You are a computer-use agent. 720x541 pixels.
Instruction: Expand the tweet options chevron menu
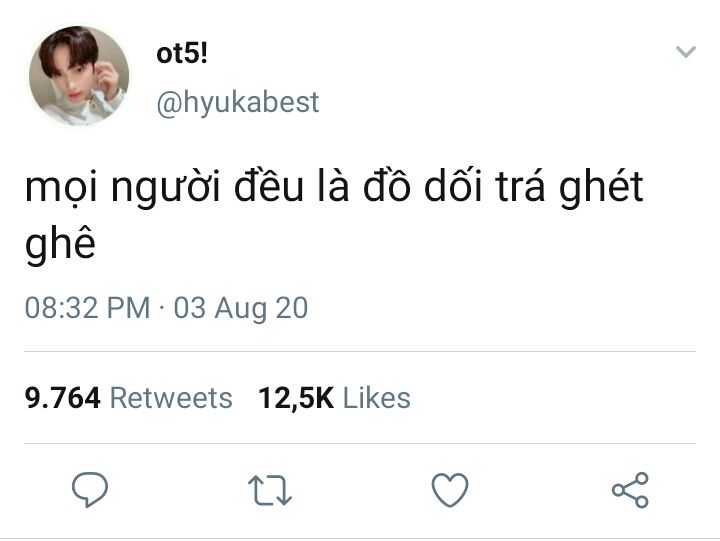[685, 52]
